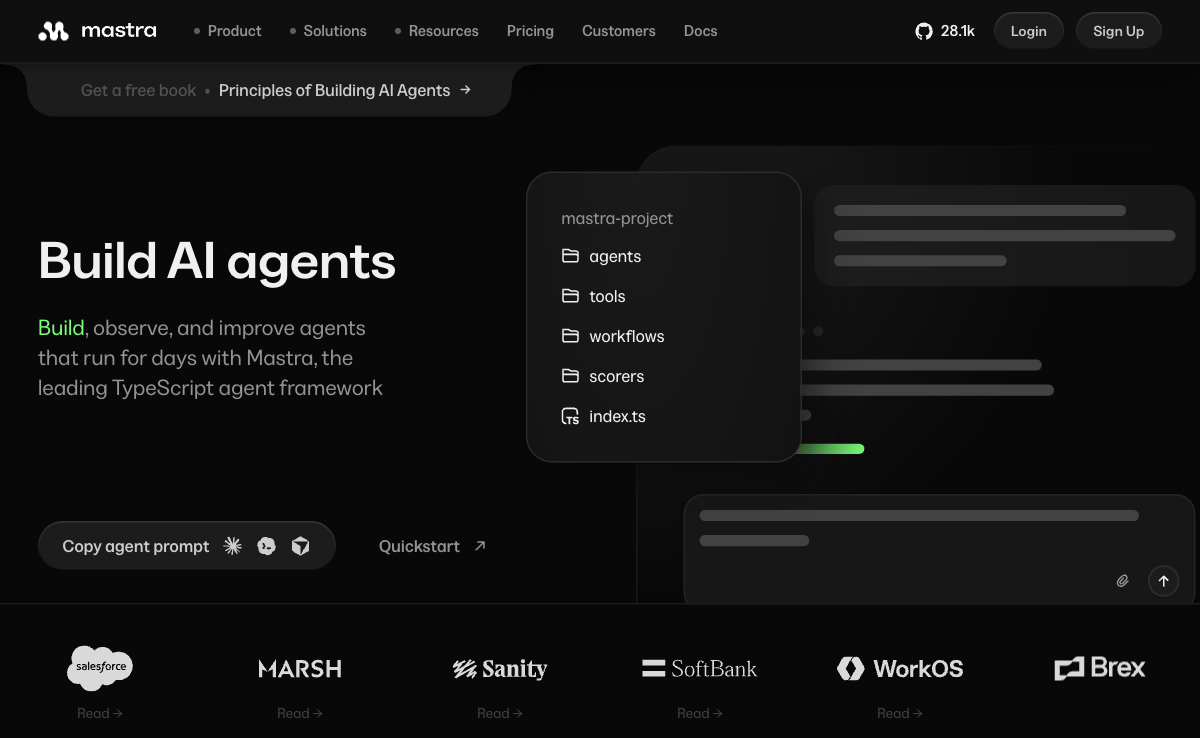
Task: Click the Sign Up button
Action: point(1119,31)
